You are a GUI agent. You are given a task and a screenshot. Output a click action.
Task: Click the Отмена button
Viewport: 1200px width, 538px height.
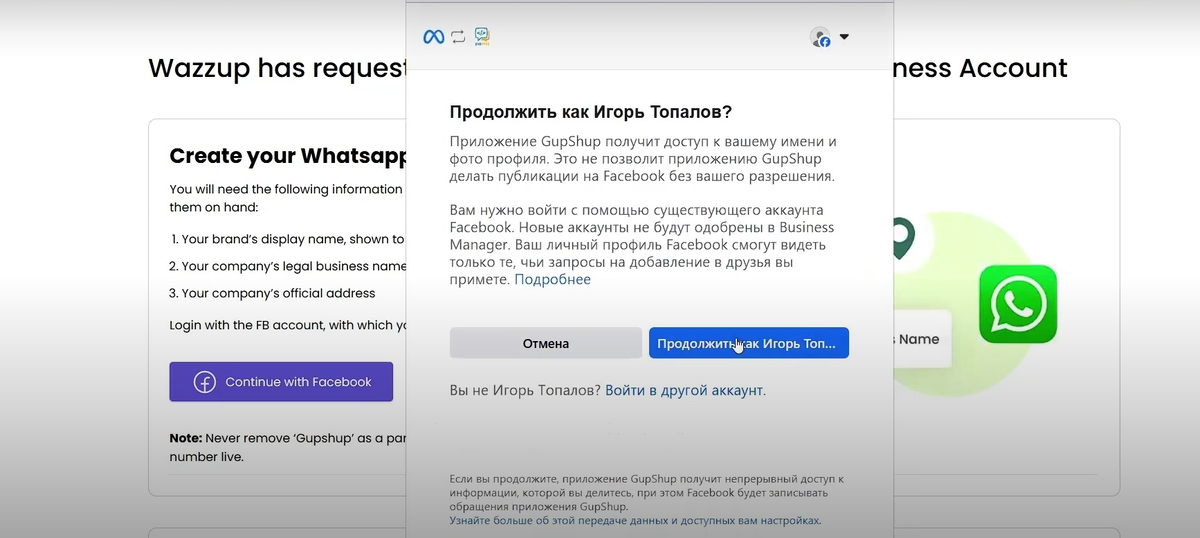546,343
